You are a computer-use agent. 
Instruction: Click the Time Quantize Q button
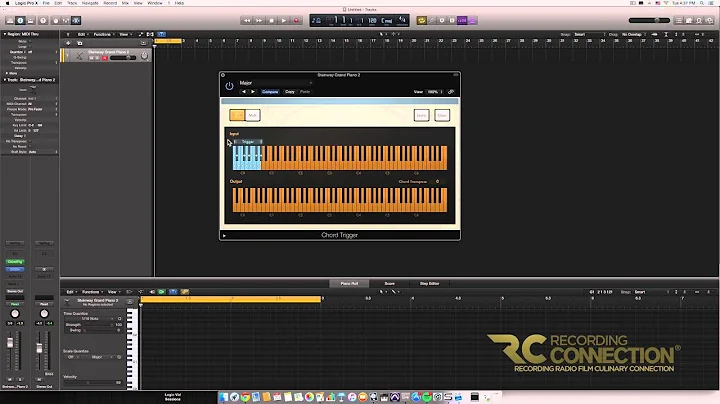(x=119, y=319)
